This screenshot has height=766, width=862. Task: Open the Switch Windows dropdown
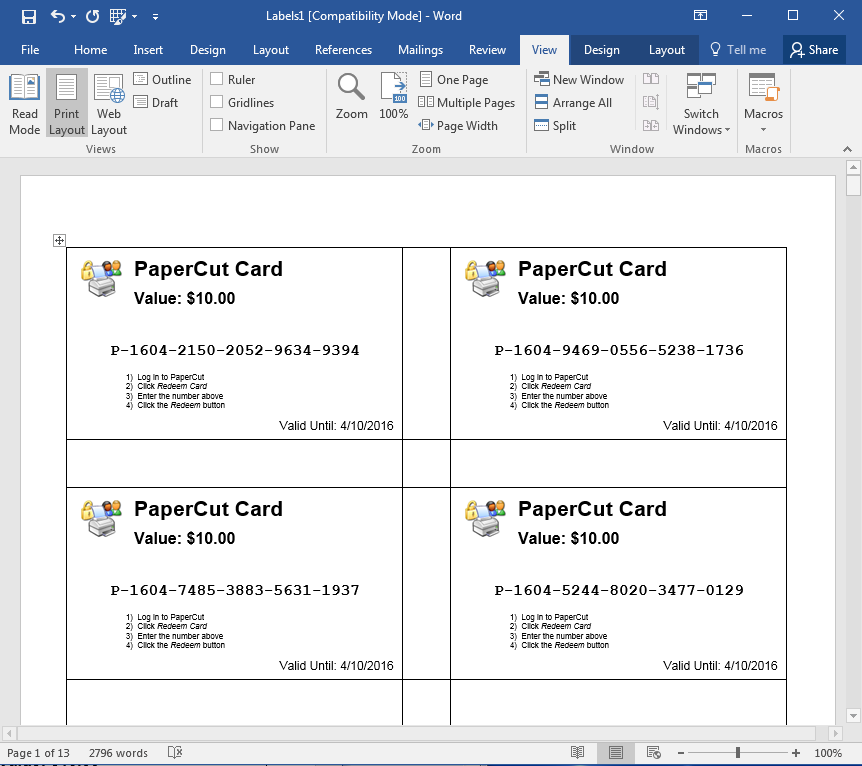coord(701,104)
